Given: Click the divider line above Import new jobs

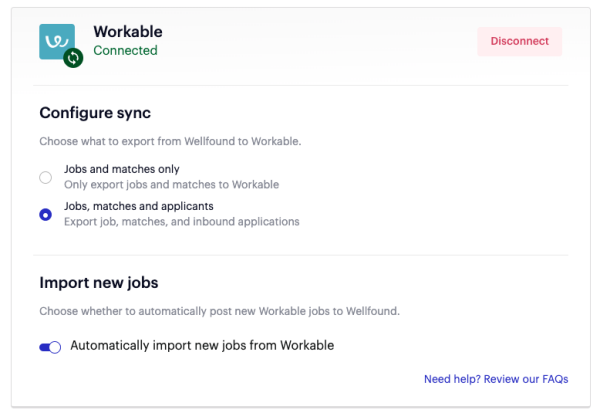Looking at the screenshot, I should (x=301, y=255).
